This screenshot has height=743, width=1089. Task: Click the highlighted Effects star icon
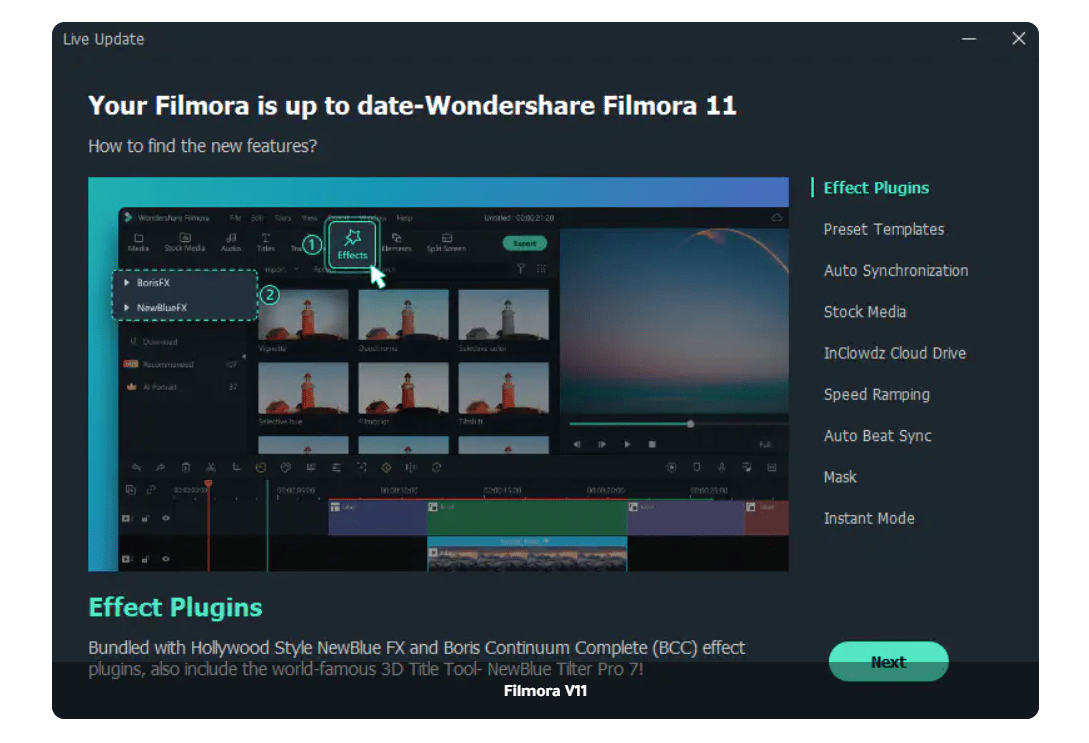tap(352, 238)
